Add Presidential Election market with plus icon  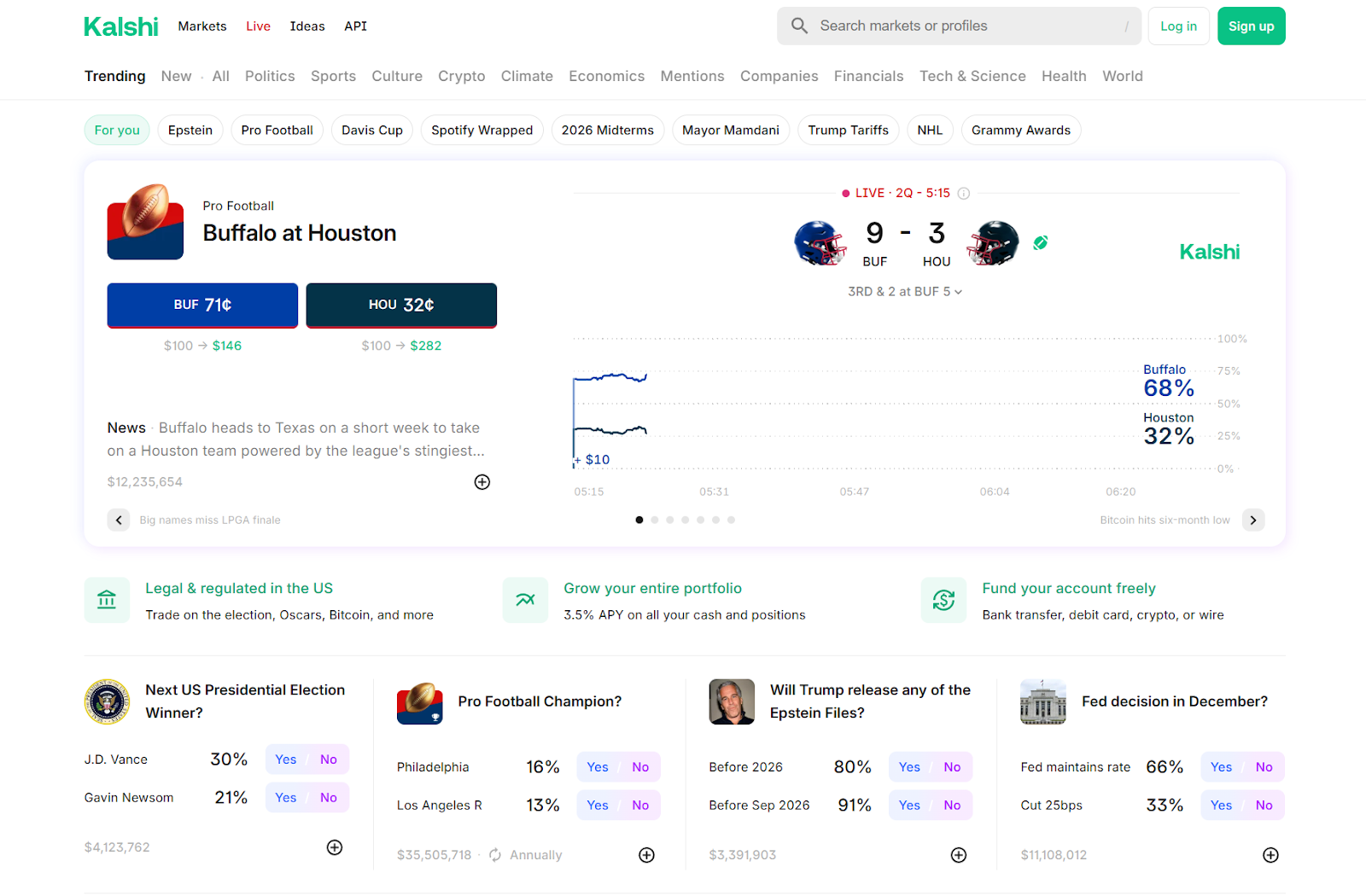(x=335, y=847)
